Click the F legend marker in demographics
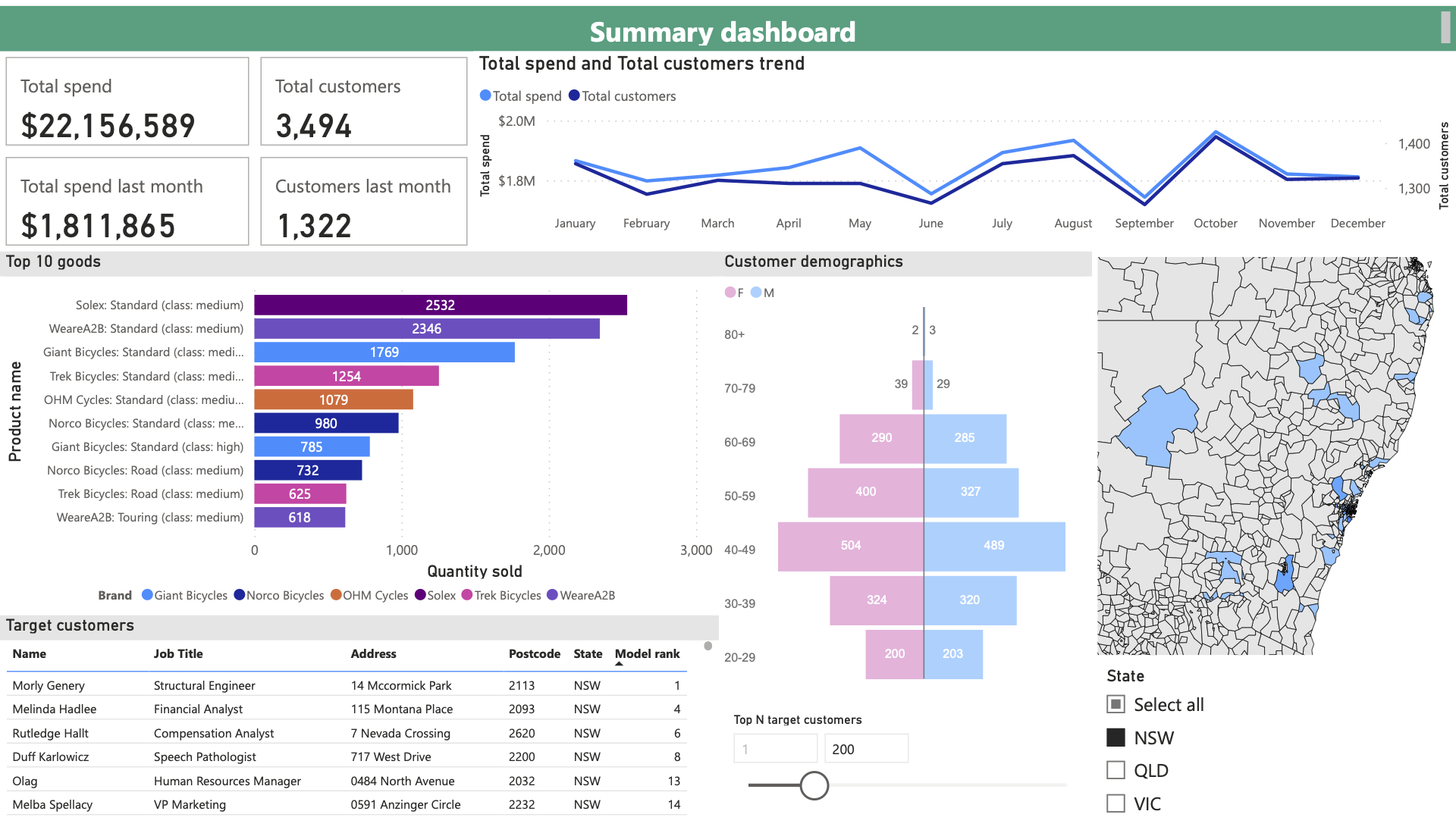Viewport: 1456px width, 830px height. (730, 293)
